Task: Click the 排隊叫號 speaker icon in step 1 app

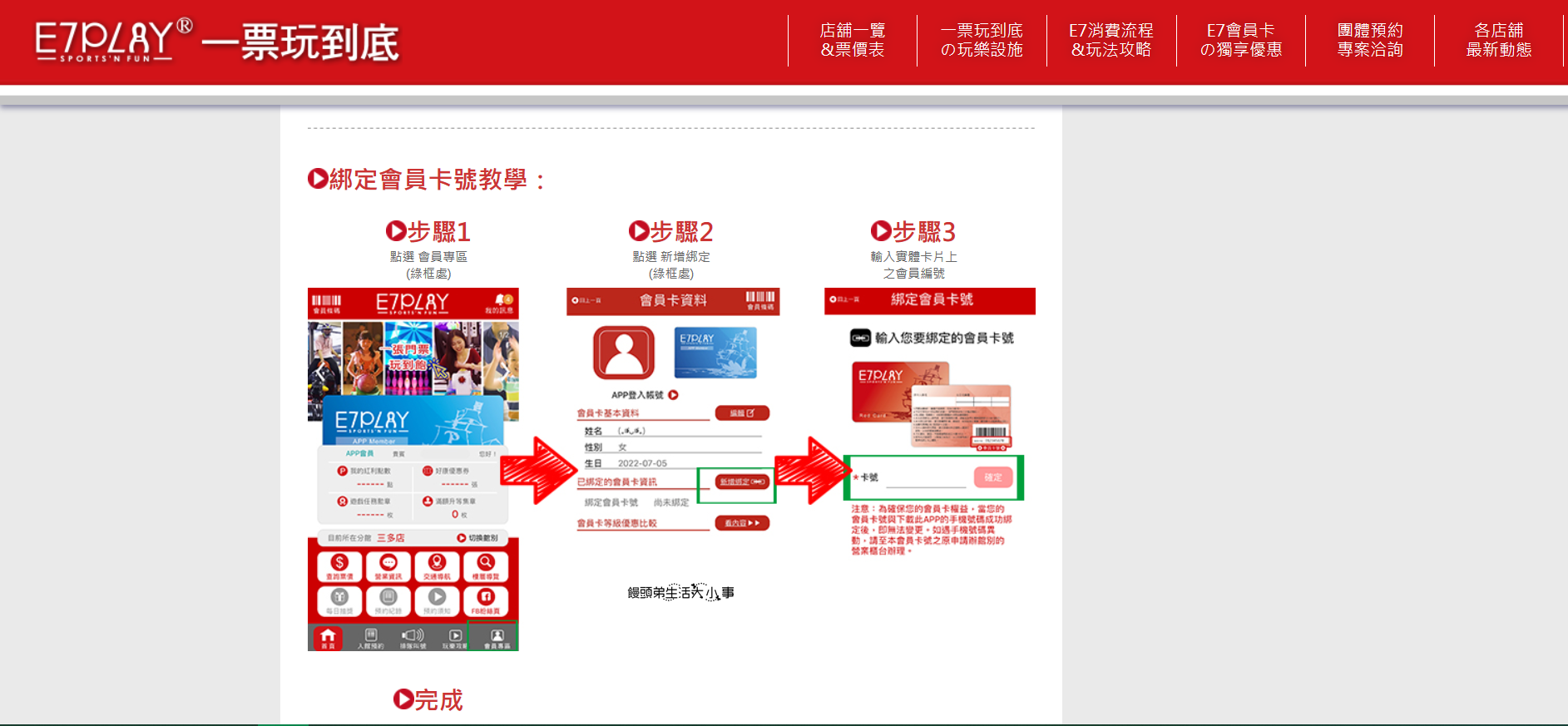Action: click(413, 638)
